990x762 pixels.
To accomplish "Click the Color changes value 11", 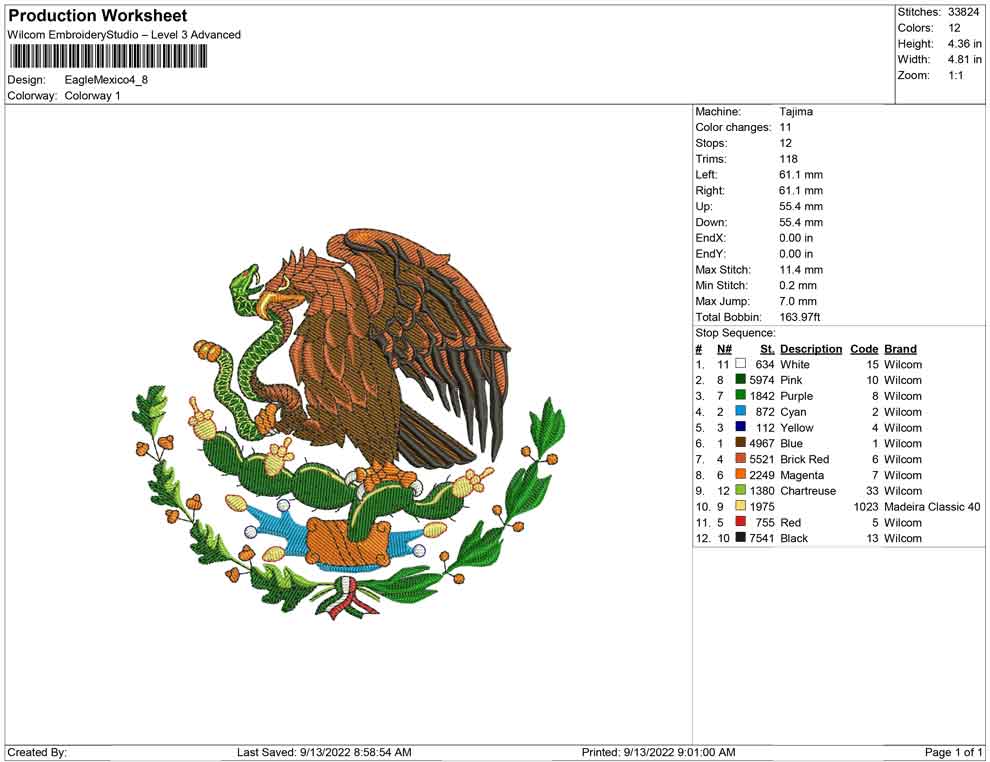I will 785,128.
